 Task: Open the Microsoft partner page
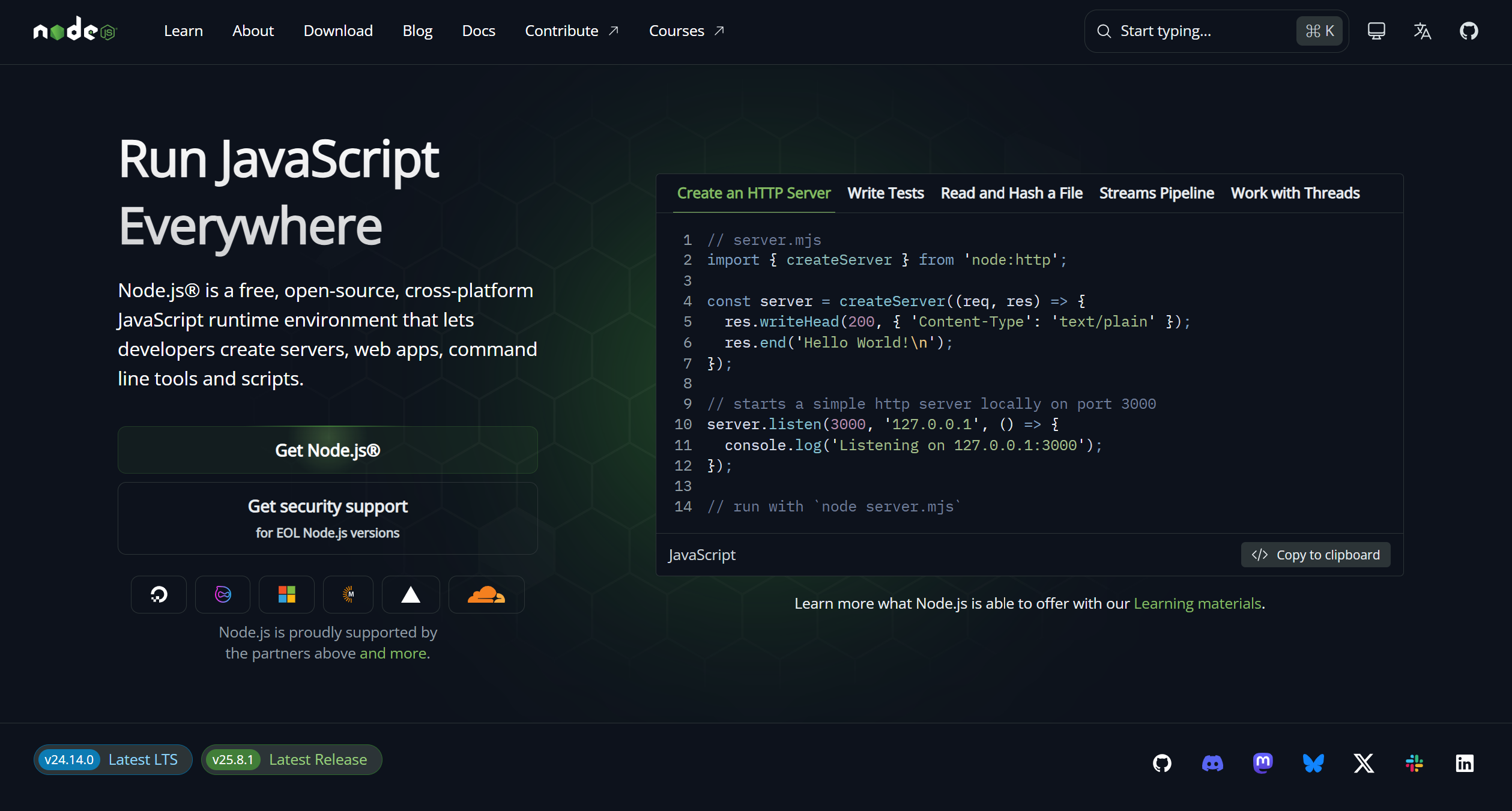[x=286, y=594]
